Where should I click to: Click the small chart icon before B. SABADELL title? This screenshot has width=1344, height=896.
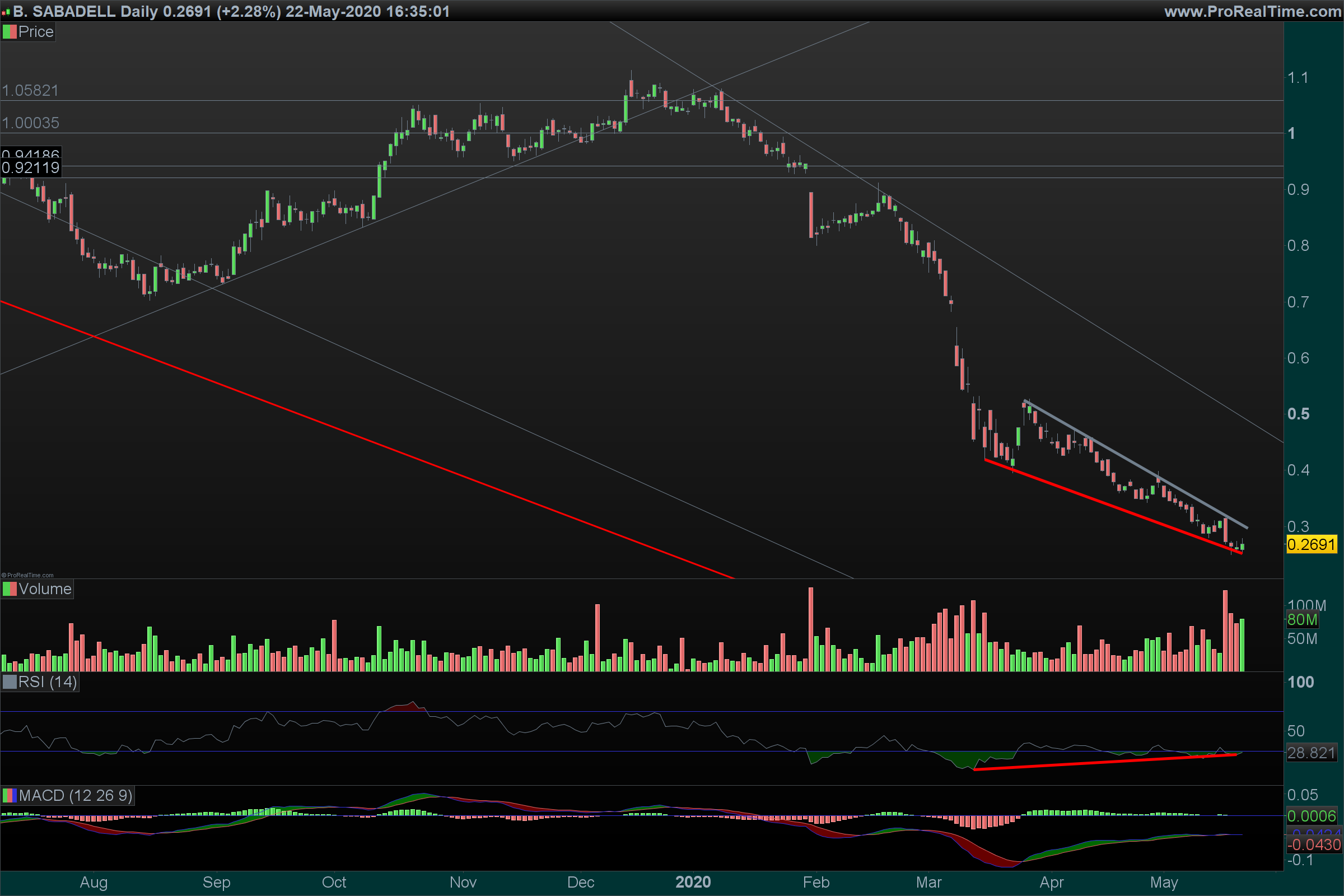6,11
